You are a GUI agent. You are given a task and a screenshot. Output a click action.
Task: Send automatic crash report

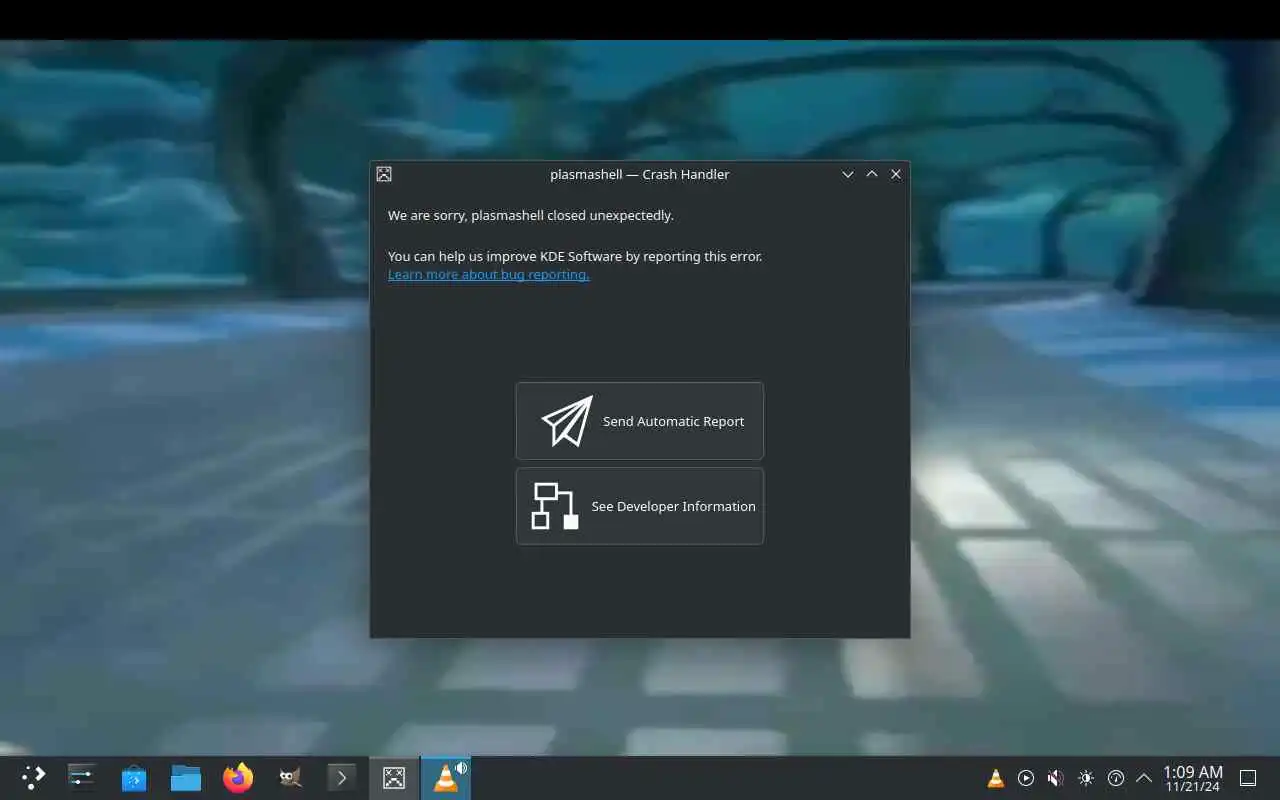point(640,421)
